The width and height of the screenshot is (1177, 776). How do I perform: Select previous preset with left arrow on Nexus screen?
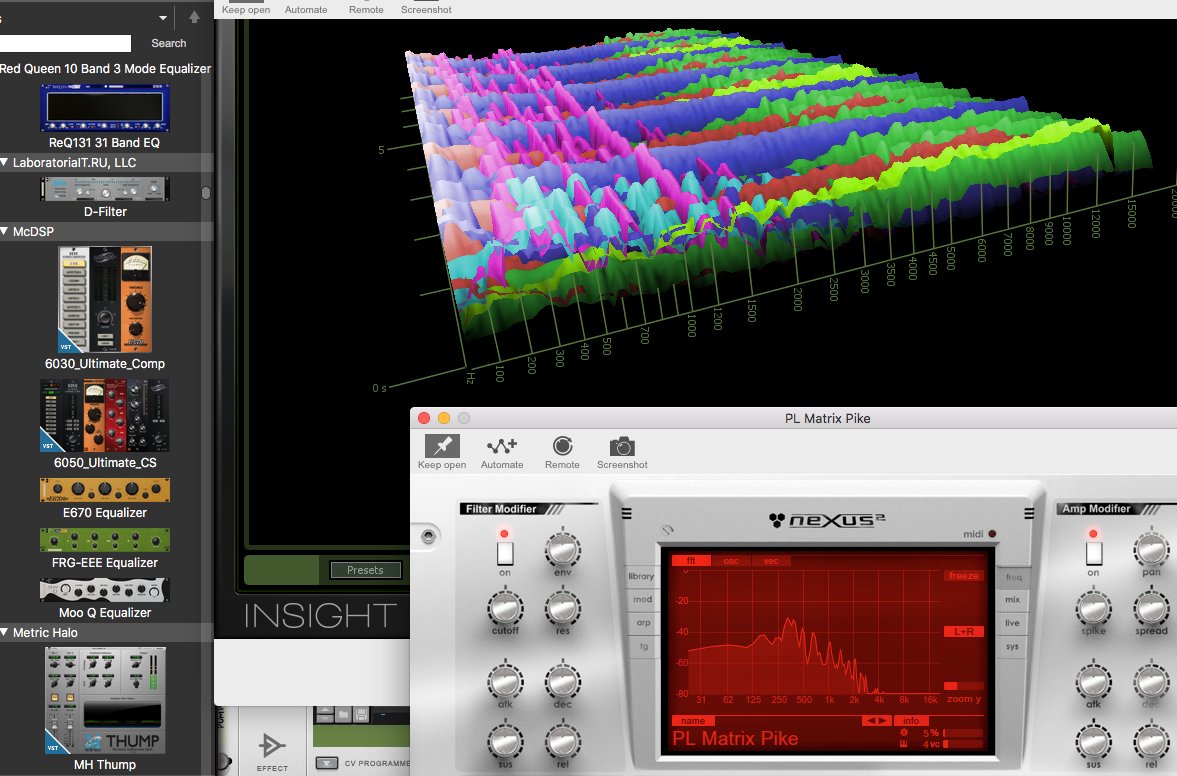pyautogui.click(x=871, y=720)
